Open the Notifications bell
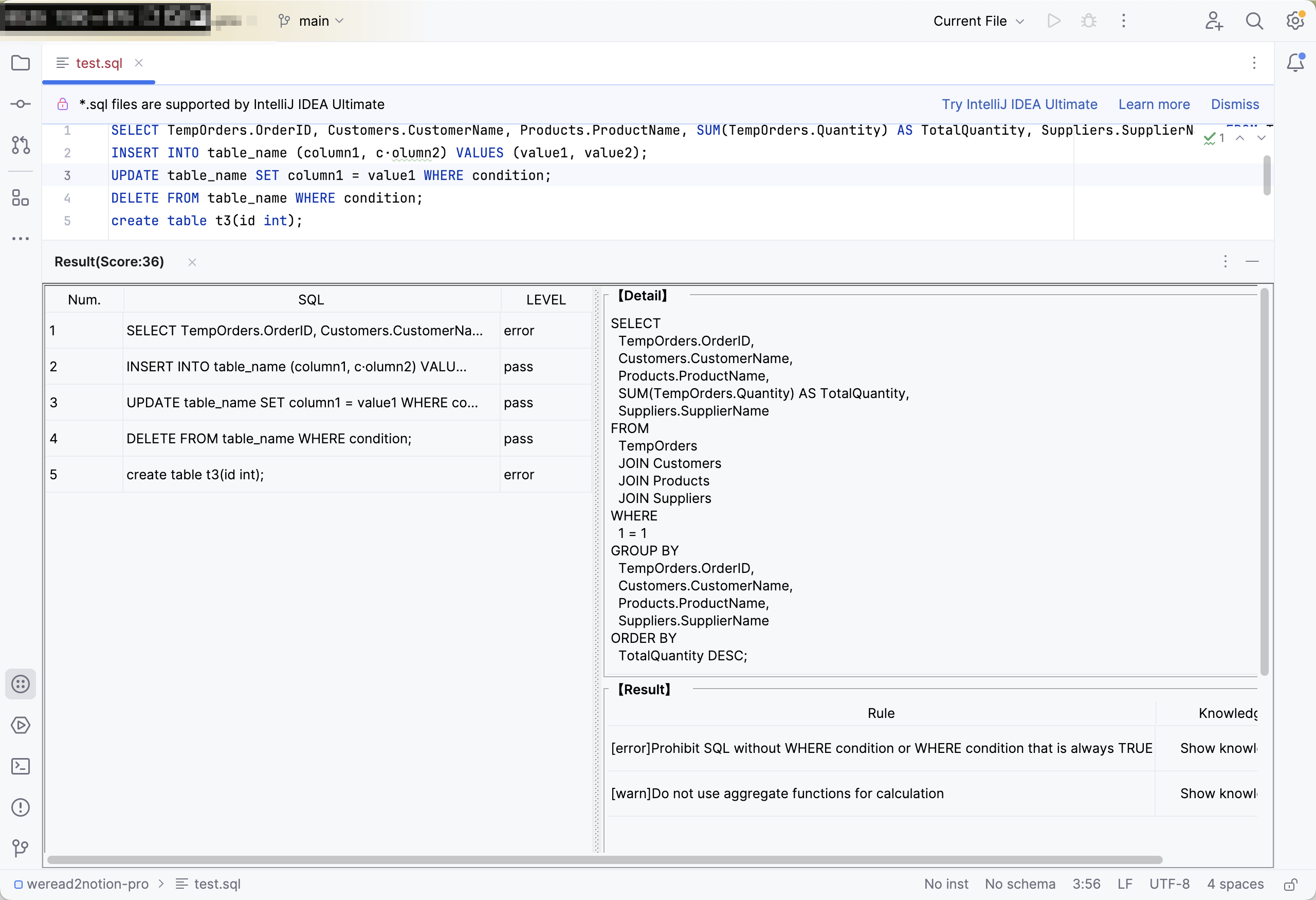Image resolution: width=1316 pixels, height=900 pixels. (1295, 63)
